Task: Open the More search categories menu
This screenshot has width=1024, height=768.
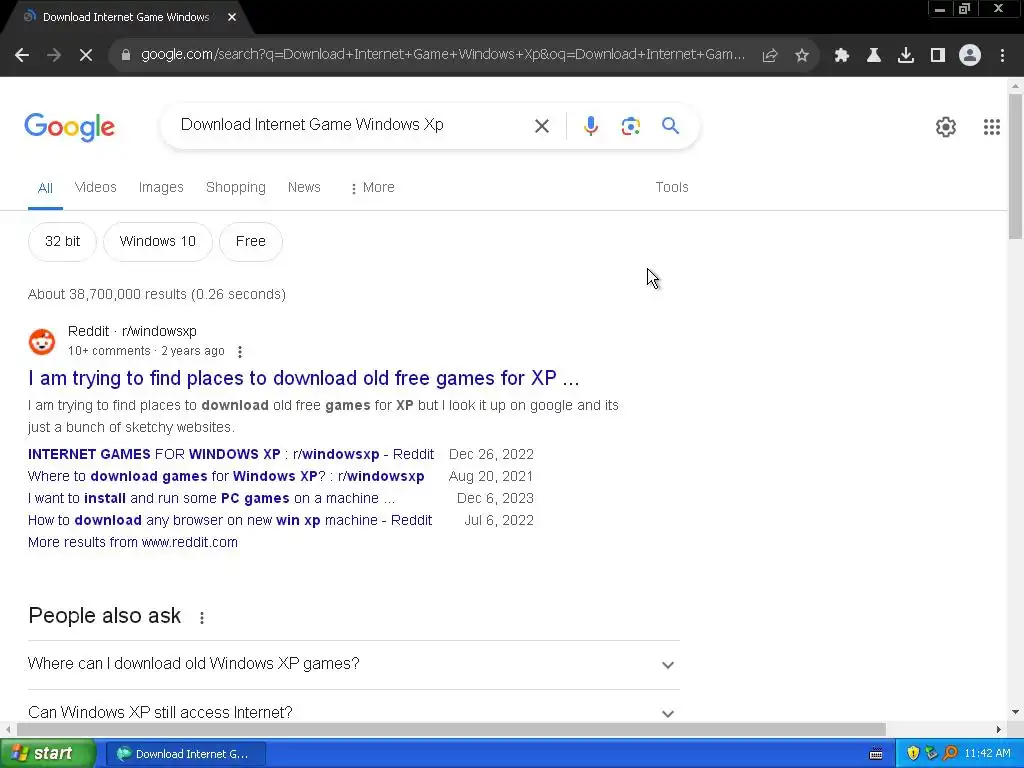Action: pyautogui.click(x=372, y=187)
